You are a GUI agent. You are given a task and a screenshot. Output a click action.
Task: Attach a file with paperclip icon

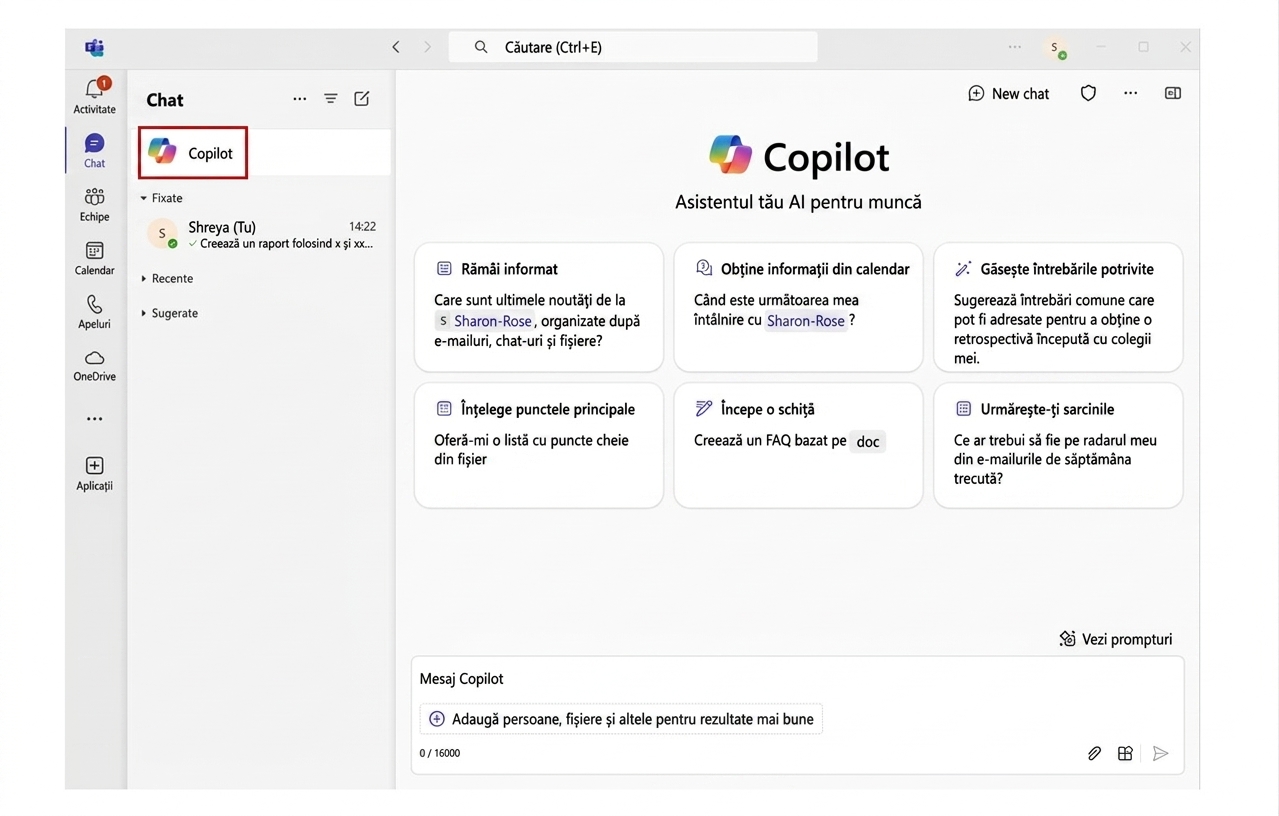pos(1094,753)
